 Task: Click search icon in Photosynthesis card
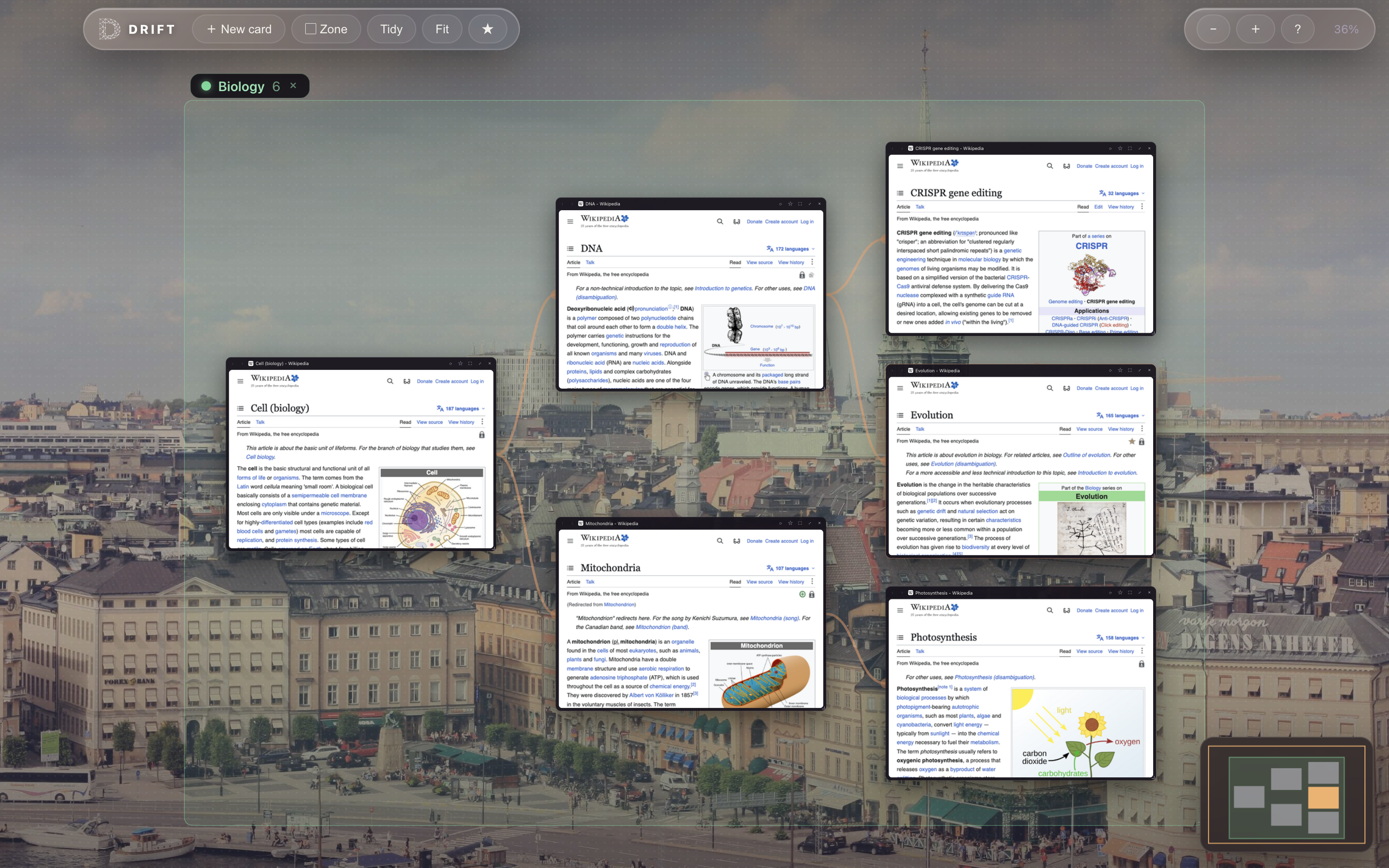tap(1050, 610)
